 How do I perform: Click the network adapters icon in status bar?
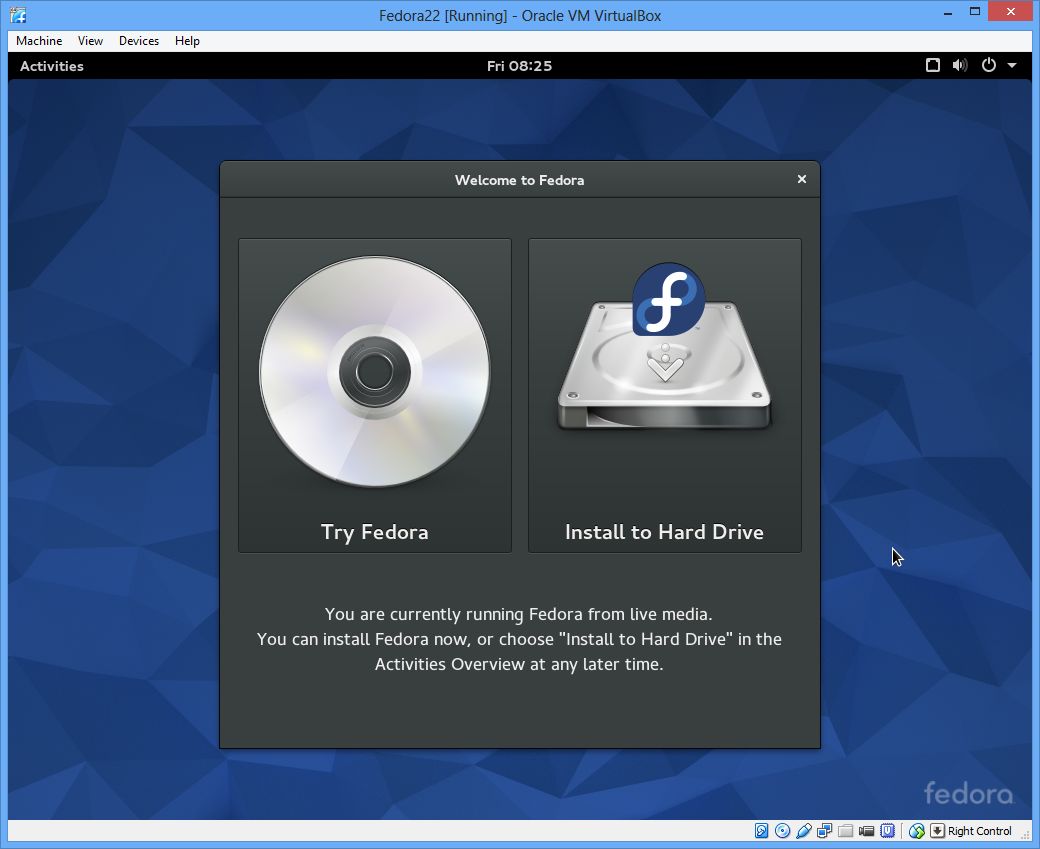(825, 831)
